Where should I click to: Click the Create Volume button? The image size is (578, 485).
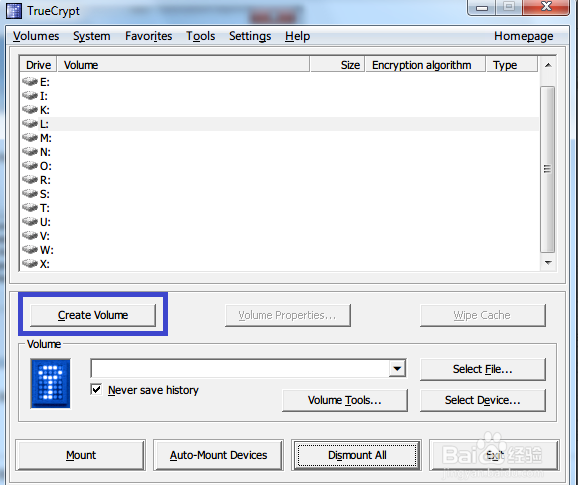click(93, 315)
